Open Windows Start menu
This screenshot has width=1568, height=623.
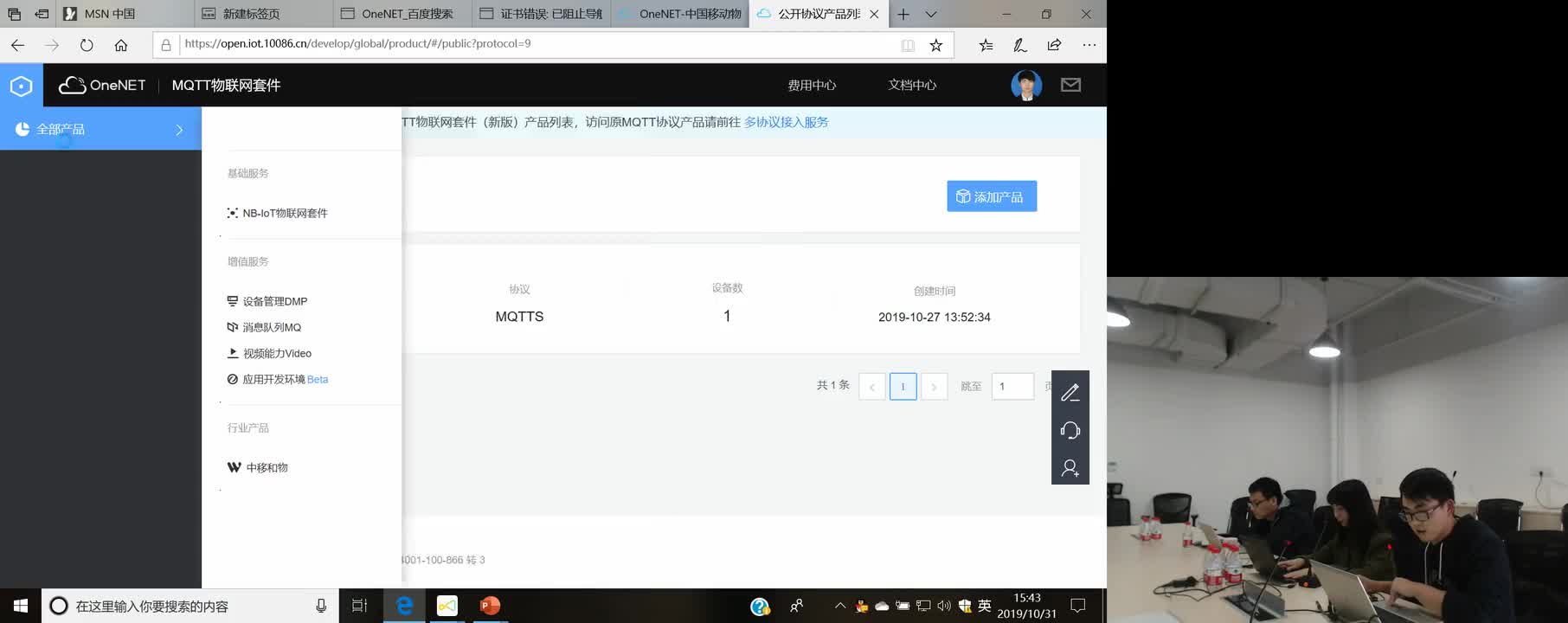pos(21,606)
